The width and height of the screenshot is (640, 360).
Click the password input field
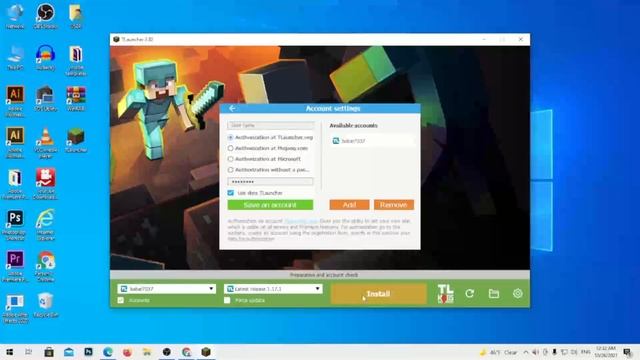pos(271,182)
